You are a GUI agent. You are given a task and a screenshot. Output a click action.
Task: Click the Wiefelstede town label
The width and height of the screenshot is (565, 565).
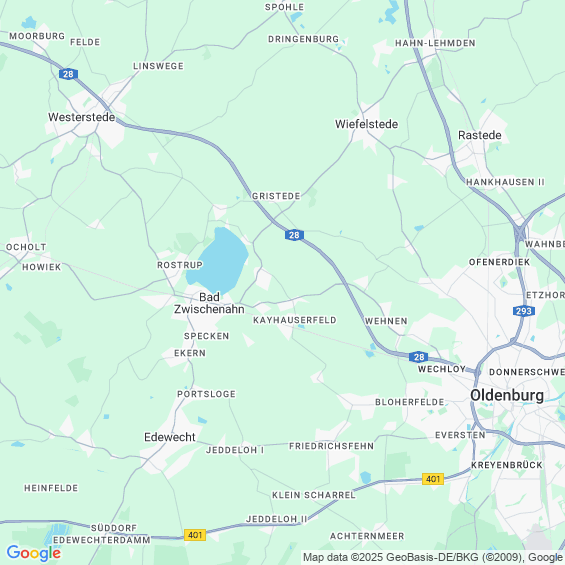[x=366, y=124]
